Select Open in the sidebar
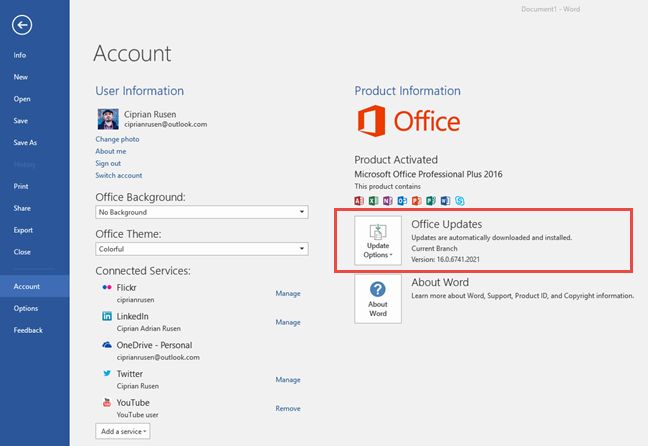Image resolution: width=648 pixels, height=446 pixels. point(22,99)
